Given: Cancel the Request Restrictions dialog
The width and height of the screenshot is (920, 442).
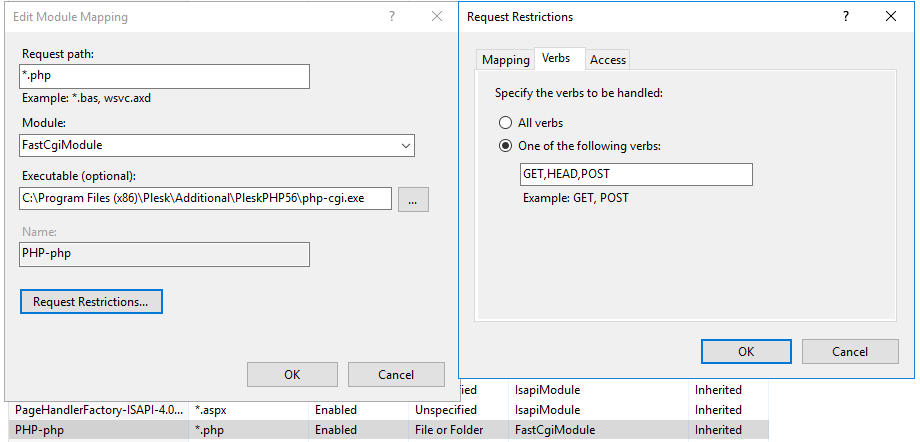Looking at the screenshot, I should (x=850, y=351).
